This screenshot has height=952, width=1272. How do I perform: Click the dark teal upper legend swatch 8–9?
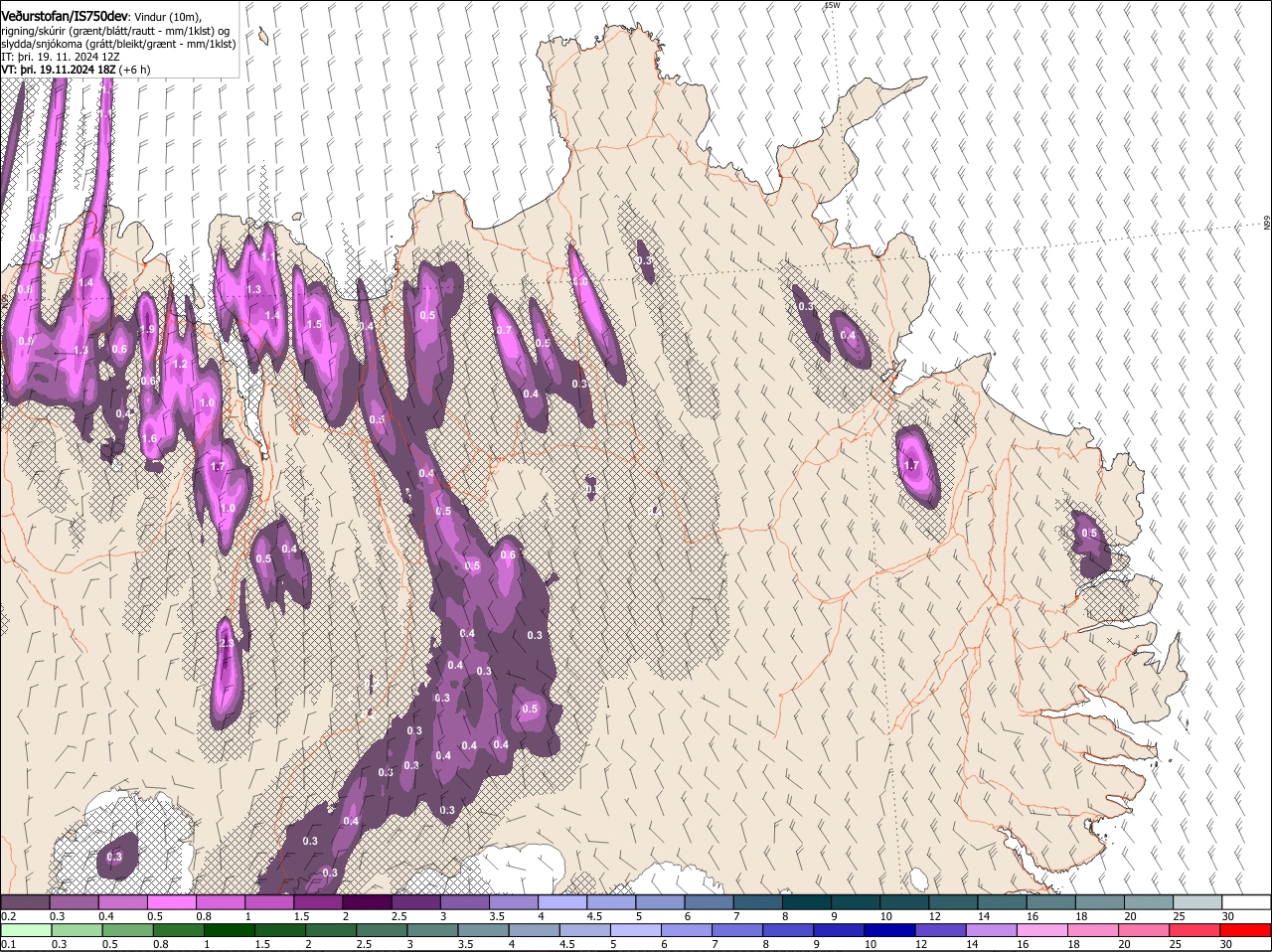click(807, 901)
